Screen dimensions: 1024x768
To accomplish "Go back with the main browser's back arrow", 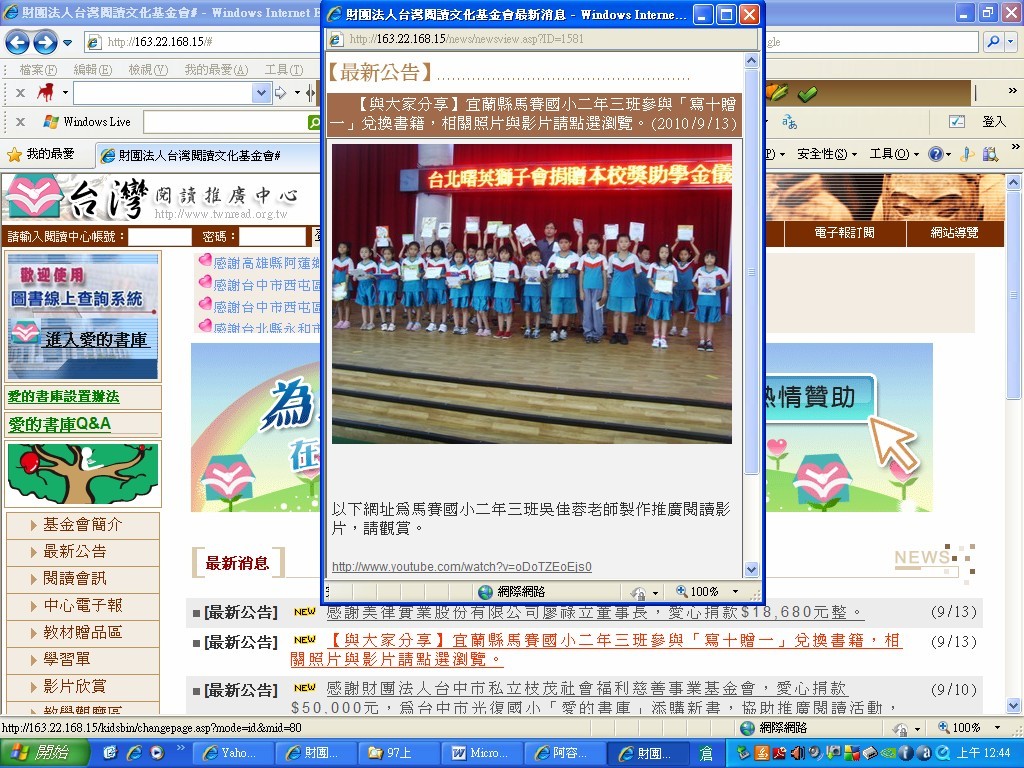I will pos(18,42).
